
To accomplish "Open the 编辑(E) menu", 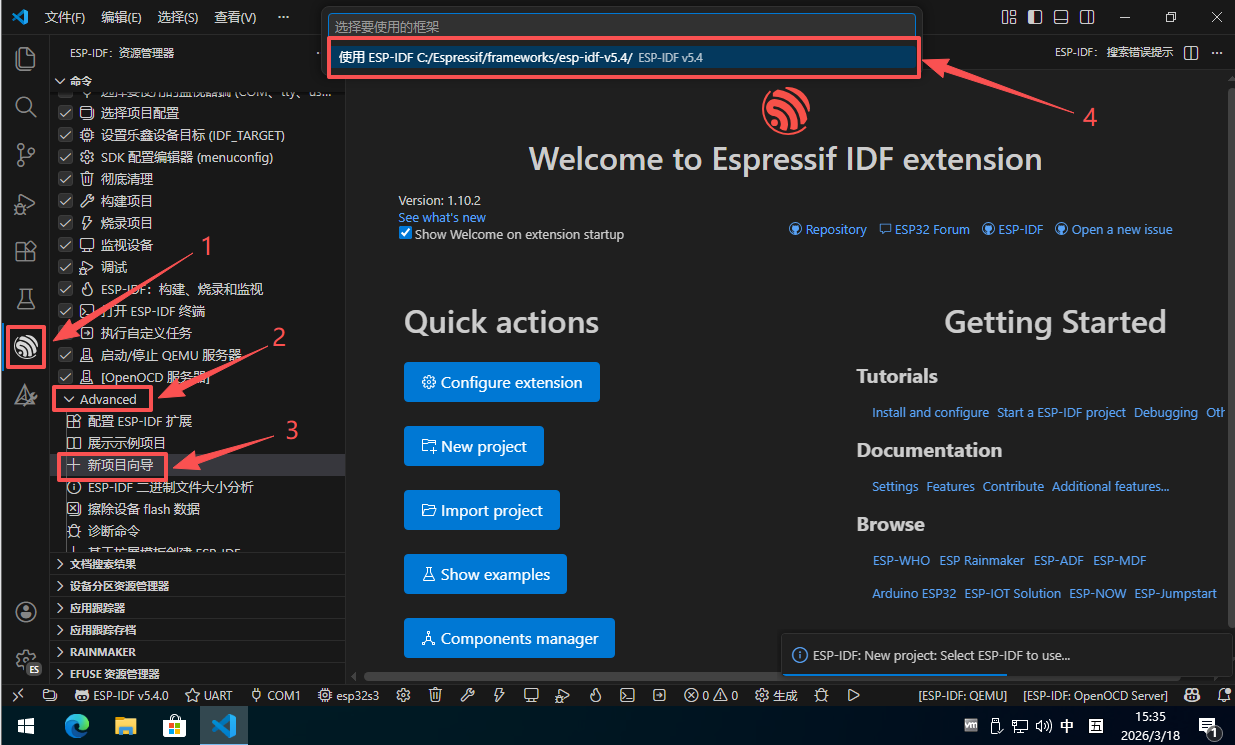I will pos(122,17).
